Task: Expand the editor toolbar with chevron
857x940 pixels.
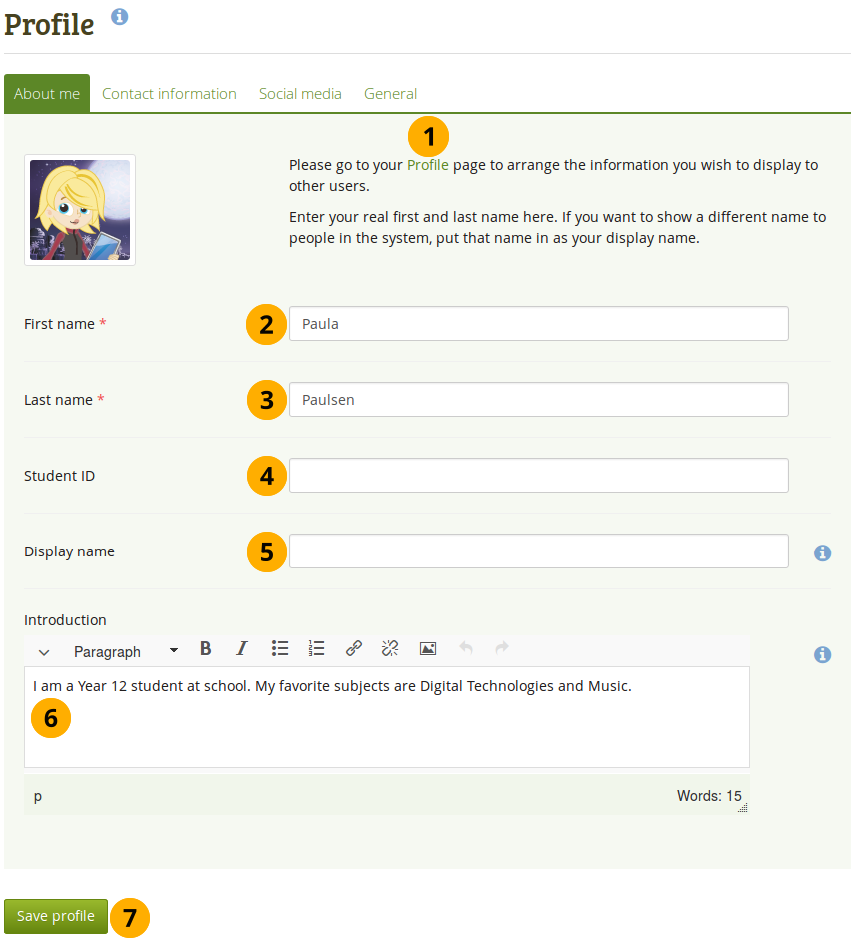Action: pos(44,652)
